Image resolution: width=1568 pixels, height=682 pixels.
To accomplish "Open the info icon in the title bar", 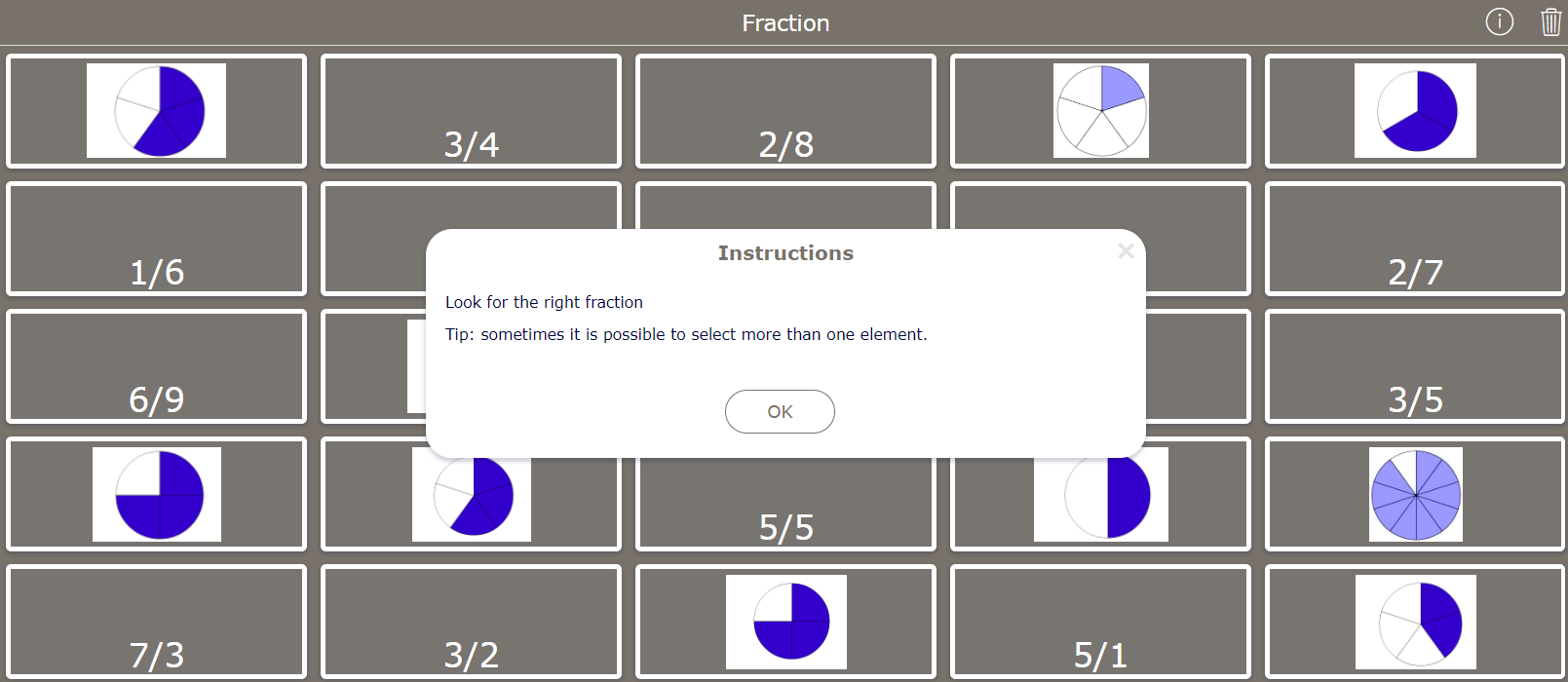I will (x=1499, y=21).
